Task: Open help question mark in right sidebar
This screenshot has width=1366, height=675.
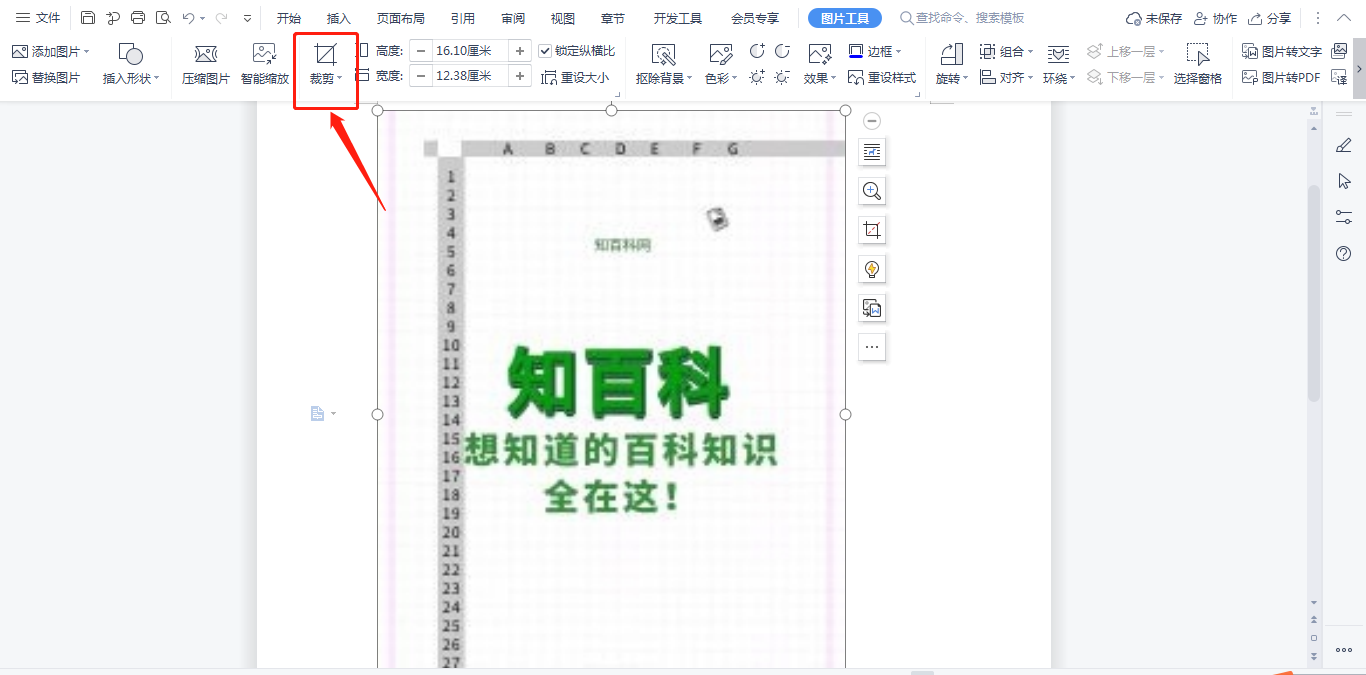Action: coord(1344,254)
